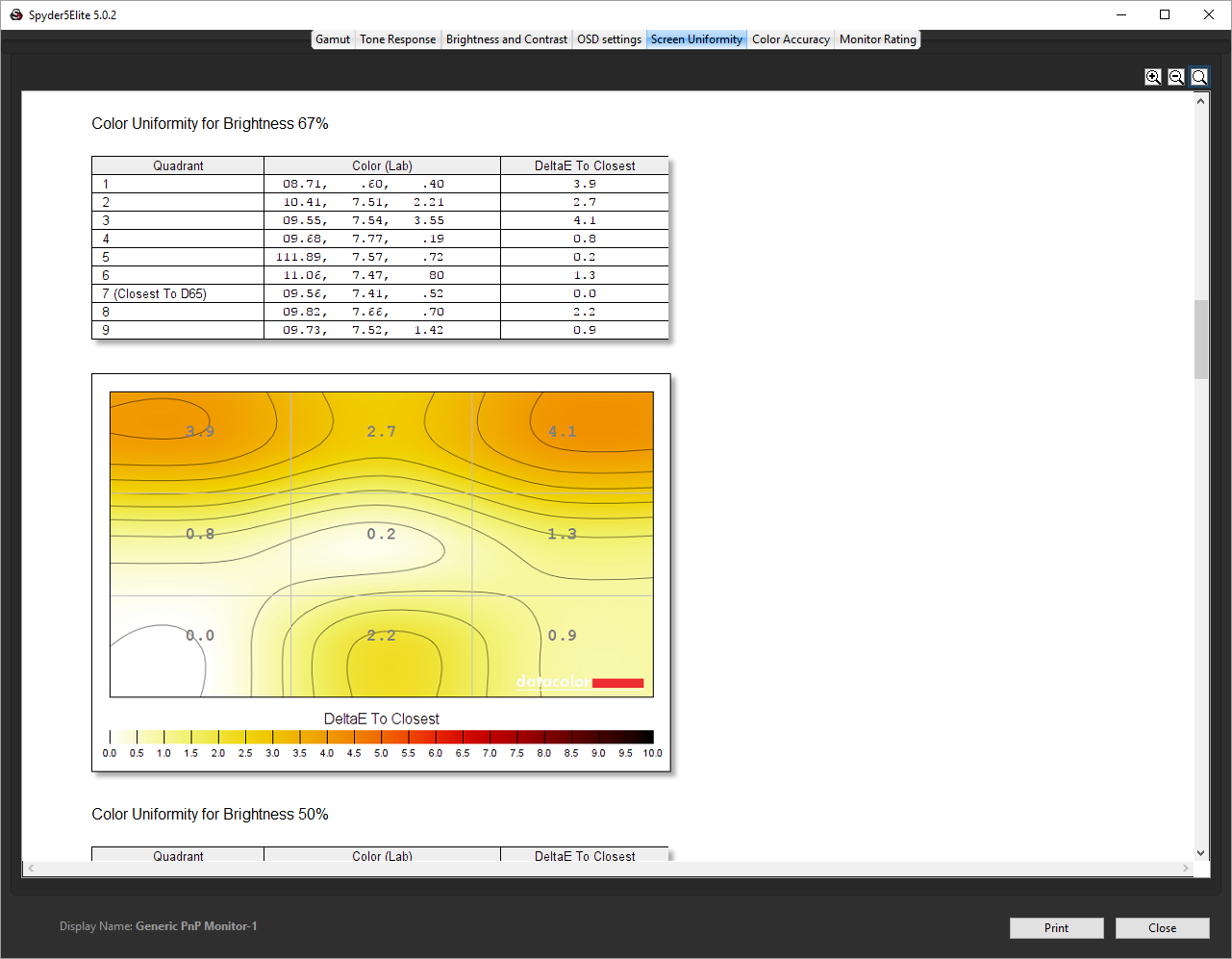Click DeltaE '3.9' in the table's quadrant 1 row
The height and width of the screenshot is (959, 1232).
pyautogui.click(x=585, y=184)
